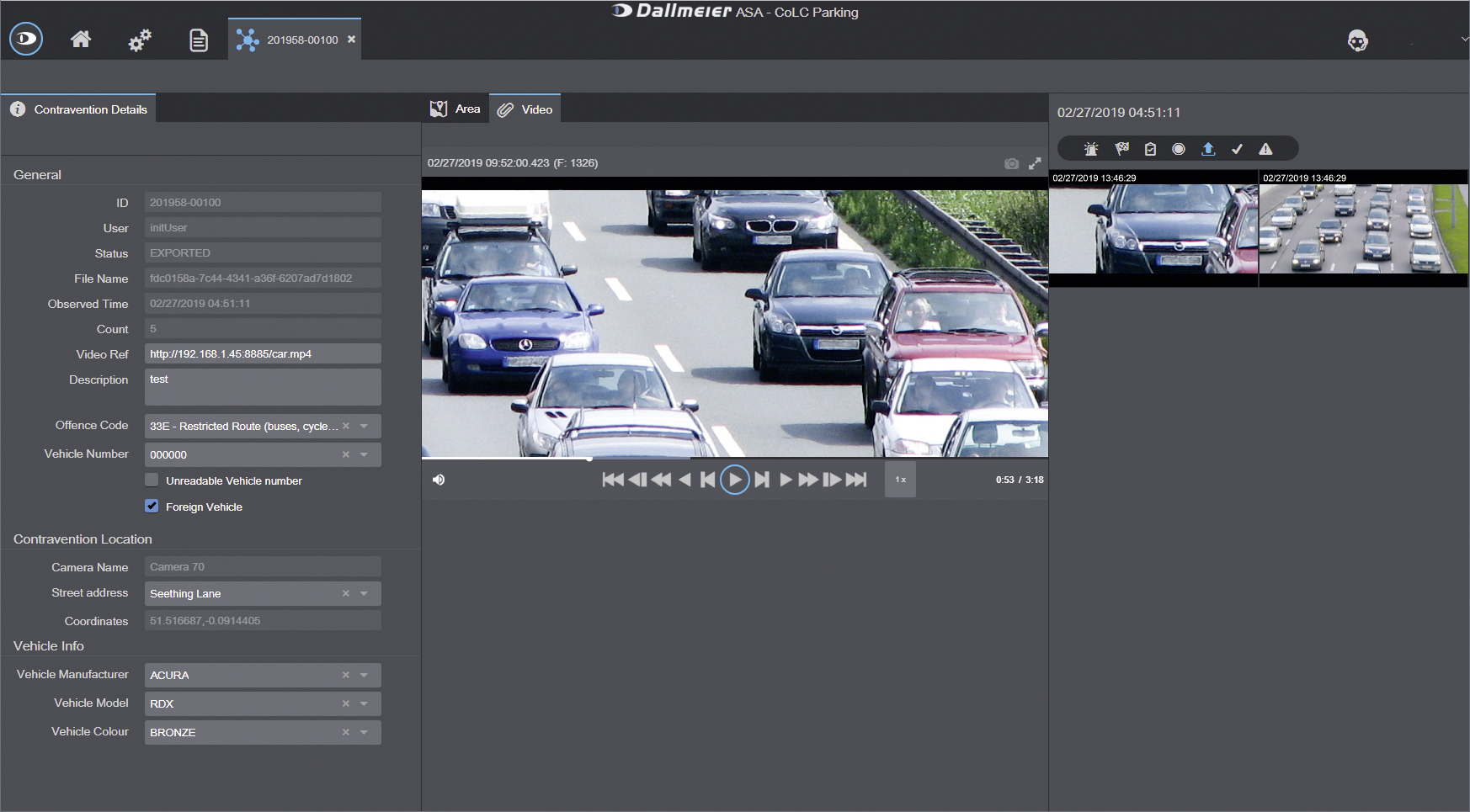Enable the Unreadable Vehicle number checkbox
This screenshot has width=1470, height=812.
pyautogui.click(x=152, y=480)
